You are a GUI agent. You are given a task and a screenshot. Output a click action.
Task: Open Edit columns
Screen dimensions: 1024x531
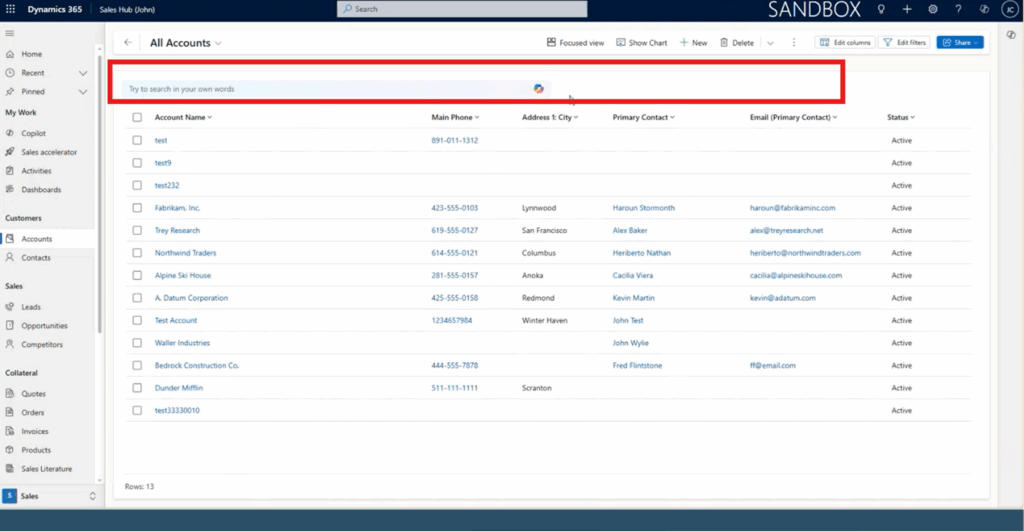[845, 42]
